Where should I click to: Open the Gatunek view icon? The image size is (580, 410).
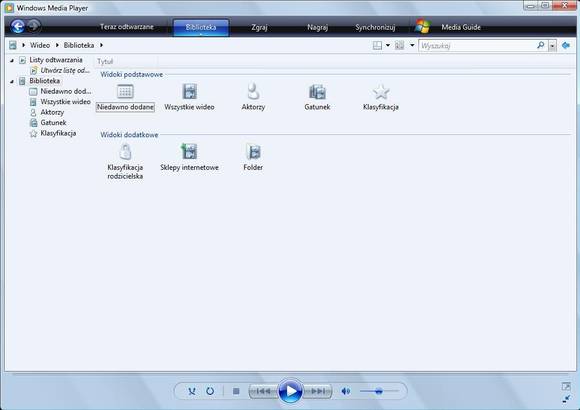click(x=317, y=91)
